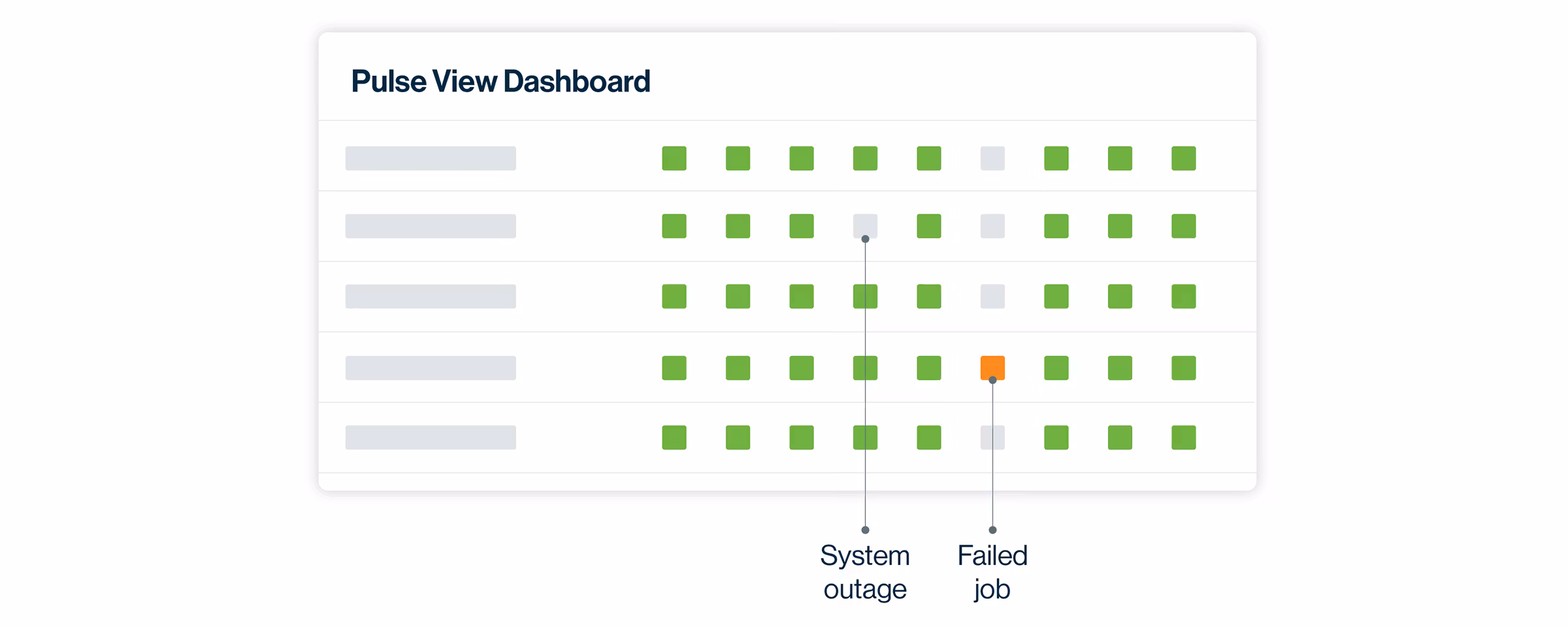
Task: Click the gray square in the middle row
Action: (x=992, y=297)
